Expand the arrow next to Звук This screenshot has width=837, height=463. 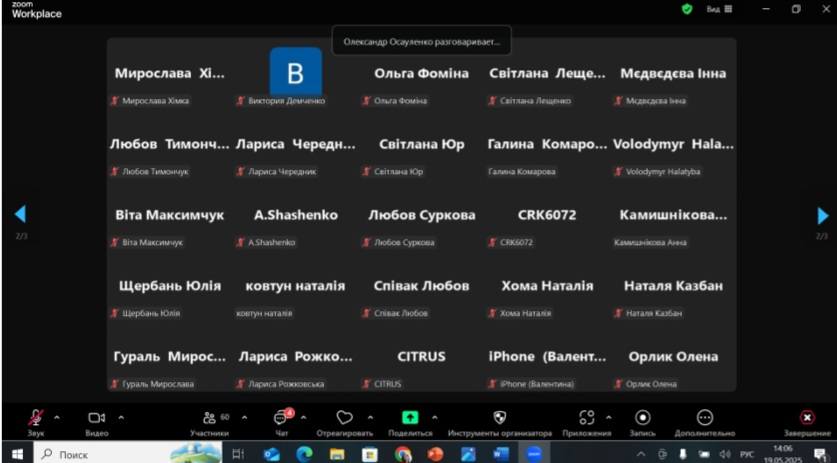[57, 417]
